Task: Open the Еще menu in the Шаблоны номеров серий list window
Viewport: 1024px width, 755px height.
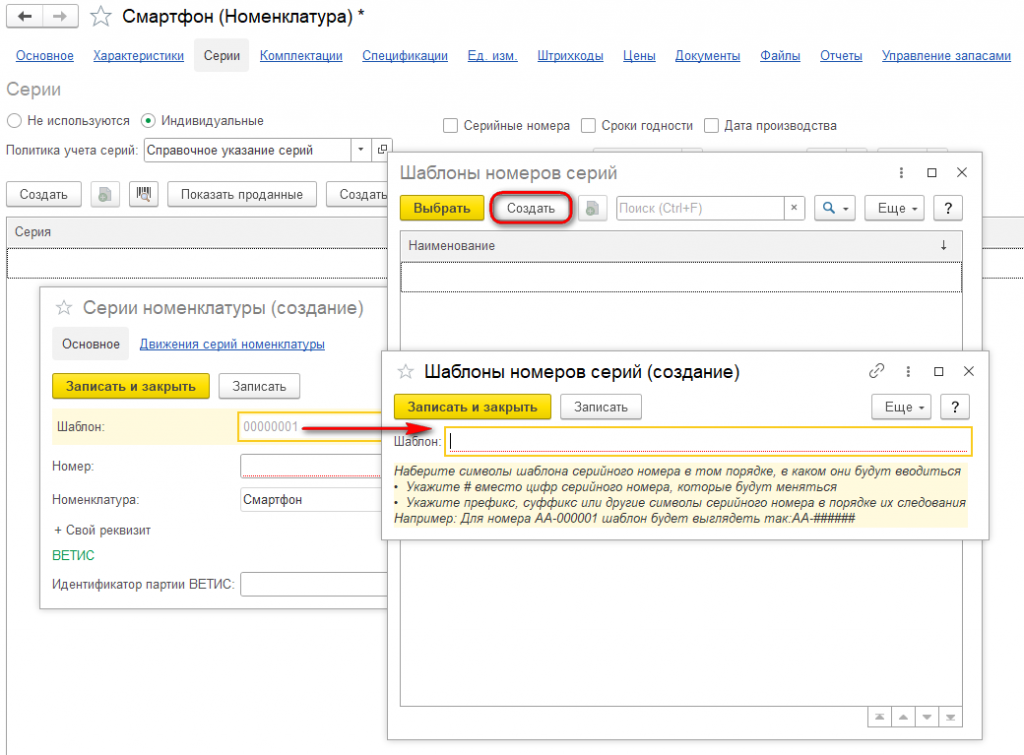Action: (894, 208)
